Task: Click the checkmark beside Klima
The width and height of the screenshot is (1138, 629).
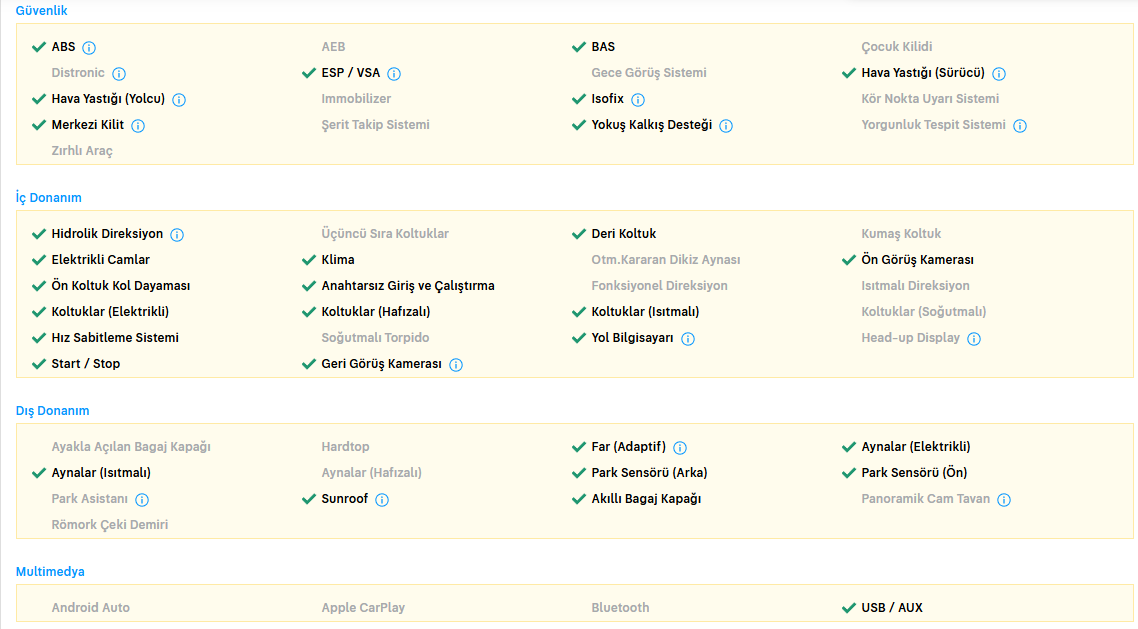Action: click(308, 260)
